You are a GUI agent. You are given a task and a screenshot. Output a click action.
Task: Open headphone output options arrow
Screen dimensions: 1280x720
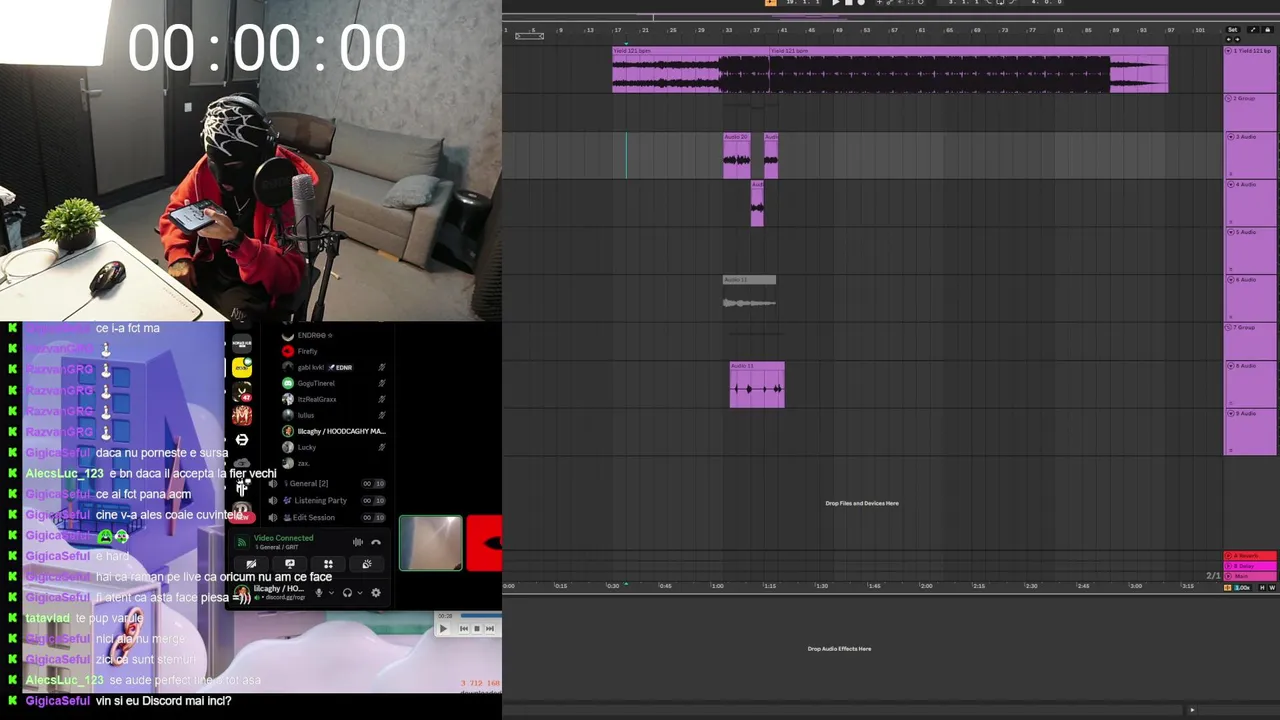coord(360,593)
